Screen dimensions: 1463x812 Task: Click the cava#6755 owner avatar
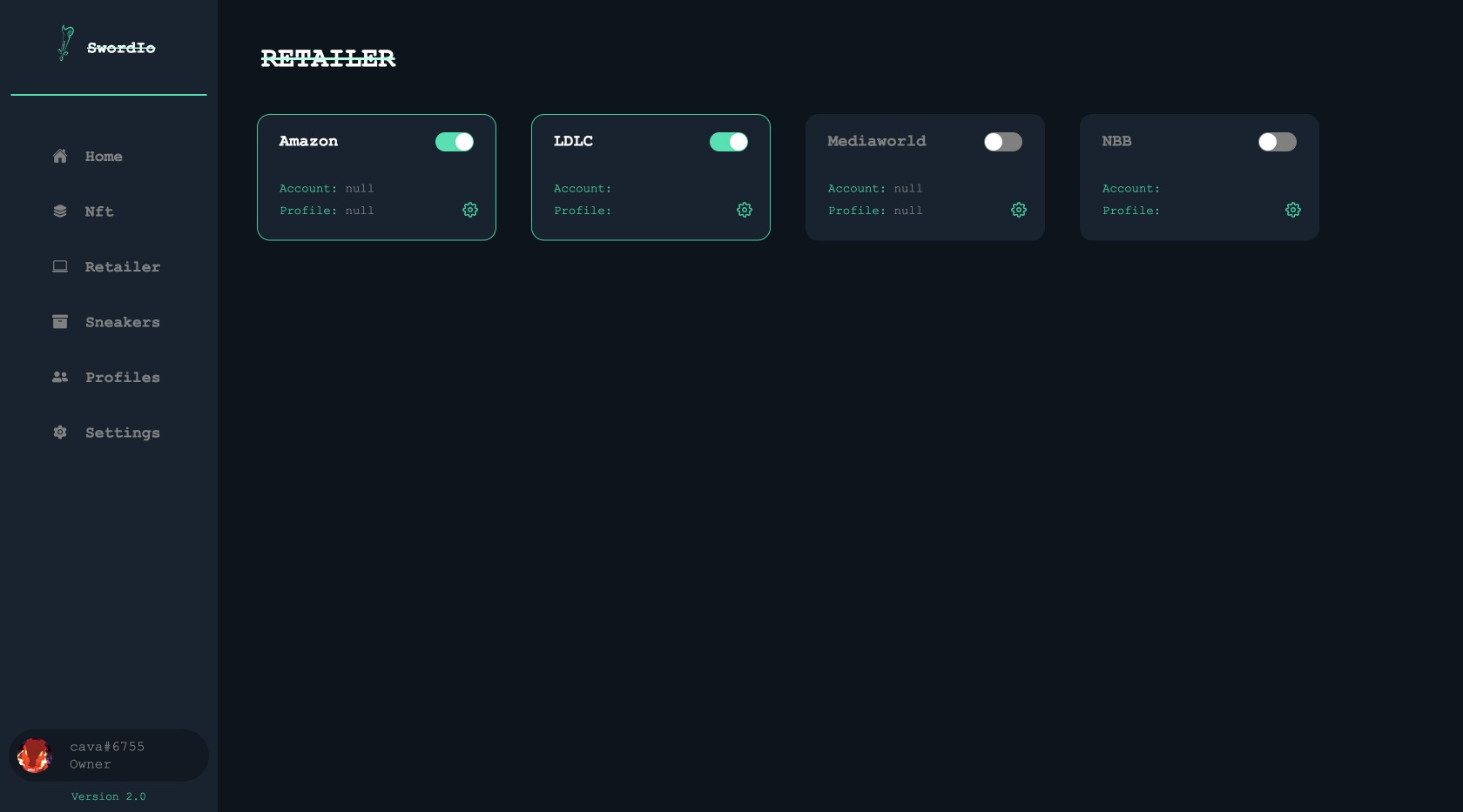click(x=35, y=755)
